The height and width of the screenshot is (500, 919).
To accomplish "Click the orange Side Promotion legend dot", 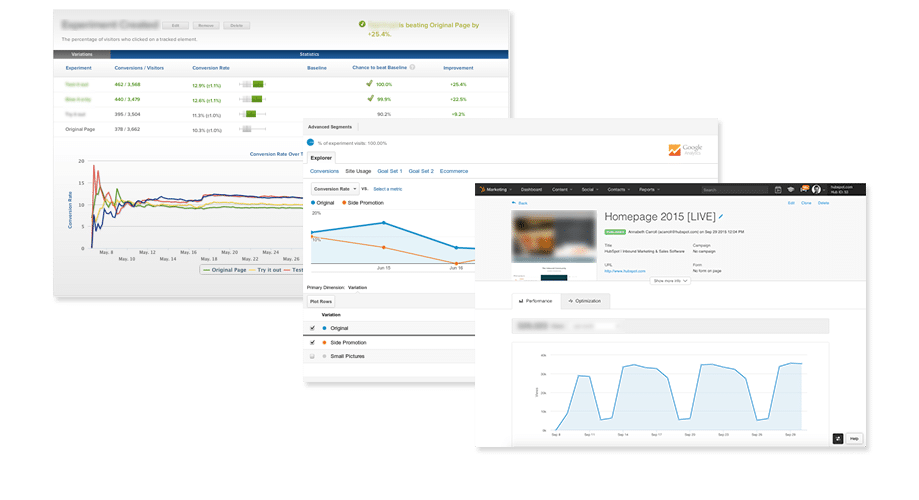I will point(344,202).
